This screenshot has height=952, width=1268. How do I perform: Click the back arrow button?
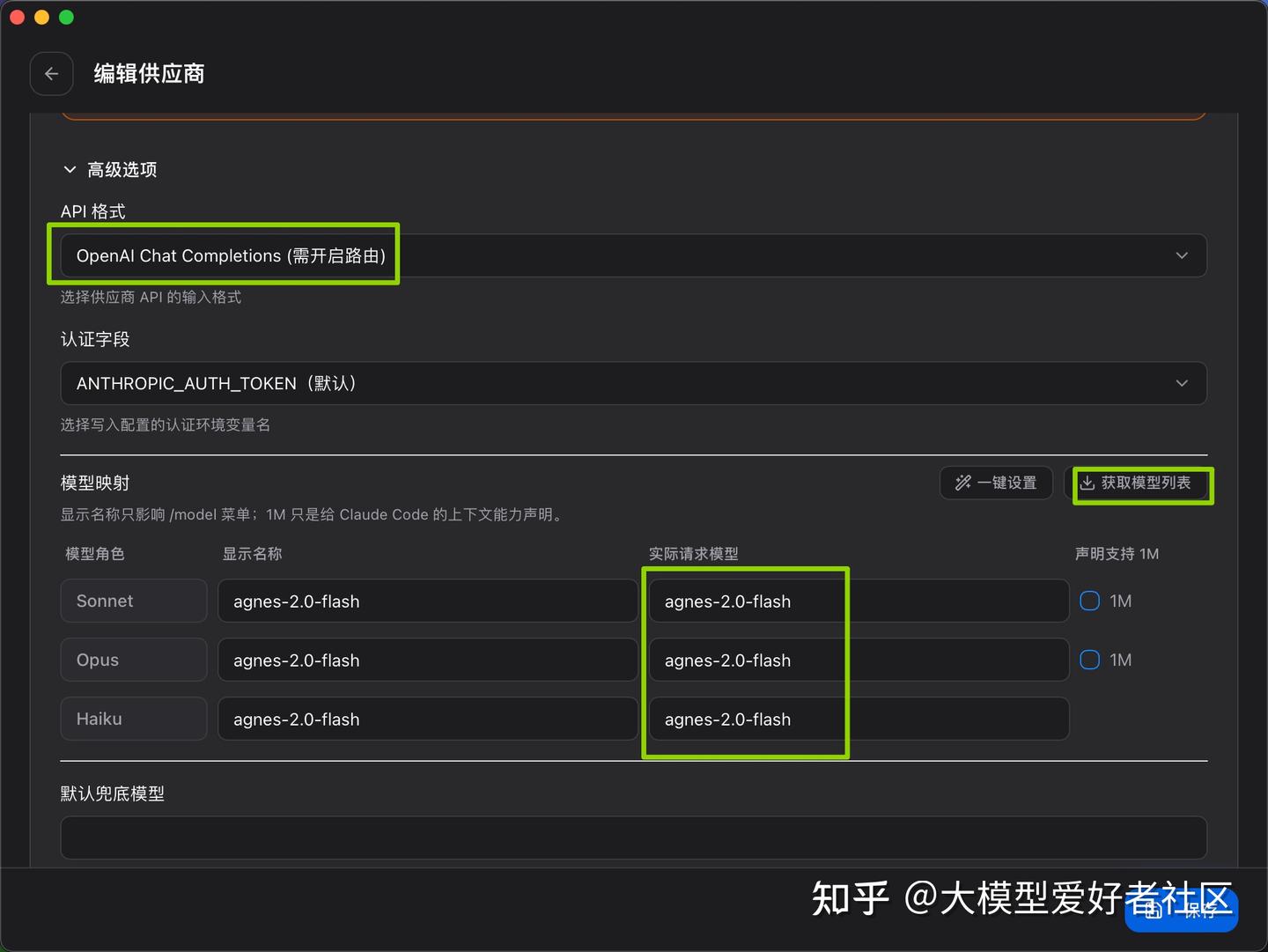pos(51,74)
